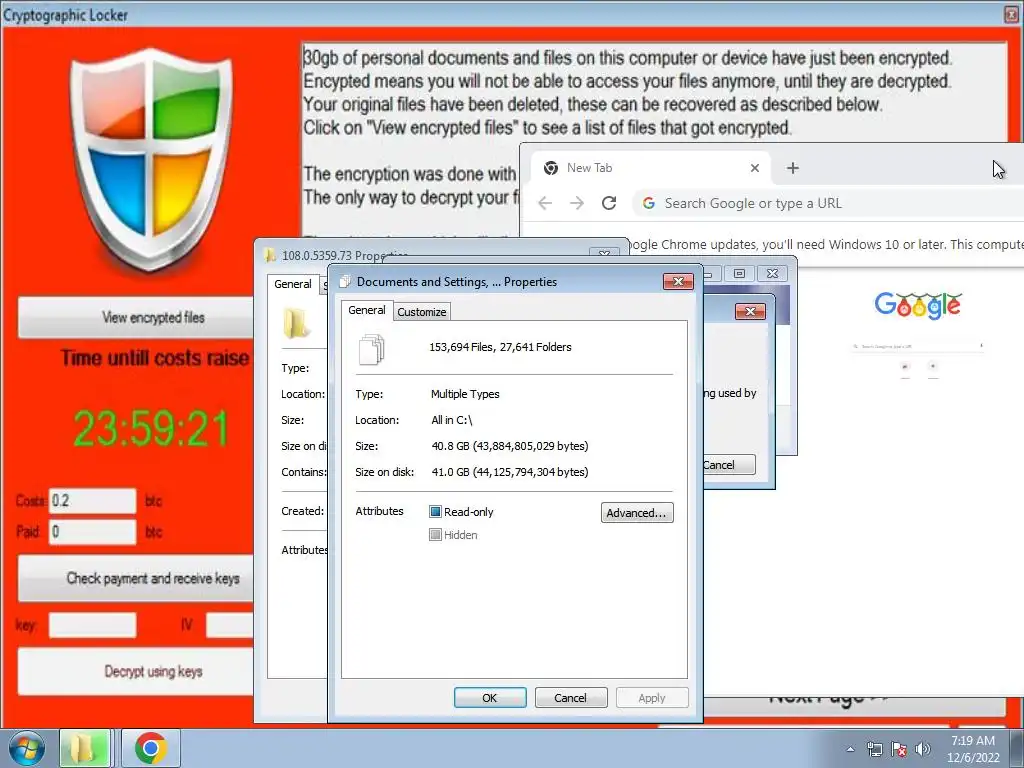Go forward in the Chrome window

click(577, 203)
